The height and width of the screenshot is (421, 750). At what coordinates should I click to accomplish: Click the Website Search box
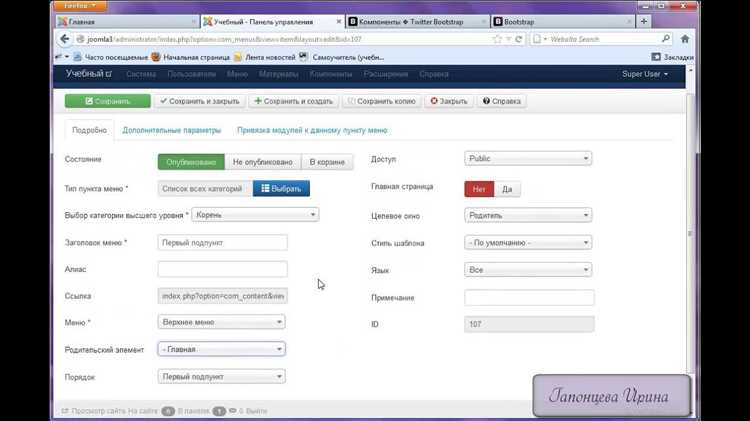(601, 39)
